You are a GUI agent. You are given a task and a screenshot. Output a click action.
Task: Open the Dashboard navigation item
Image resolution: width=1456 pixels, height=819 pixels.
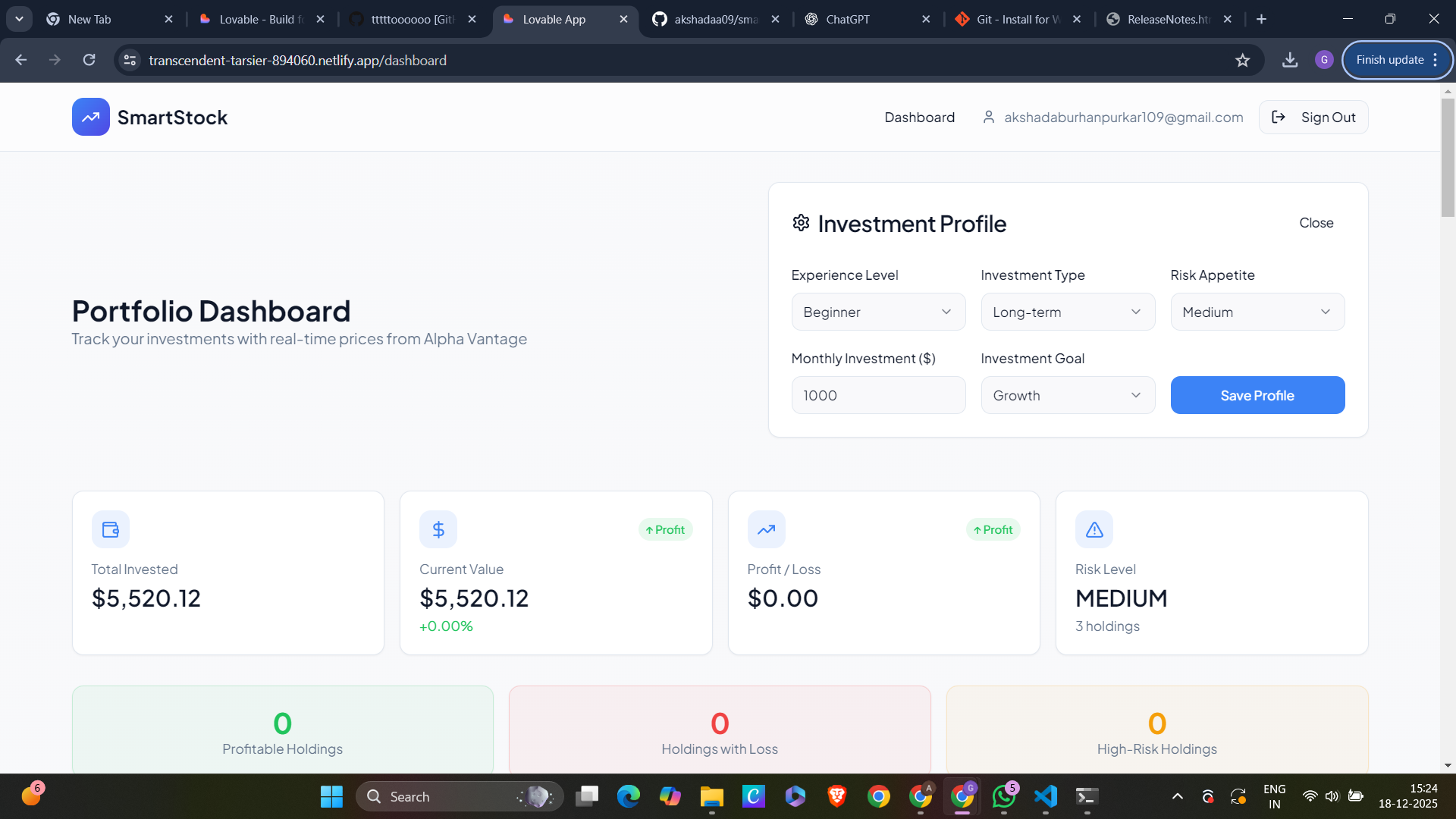919,117
